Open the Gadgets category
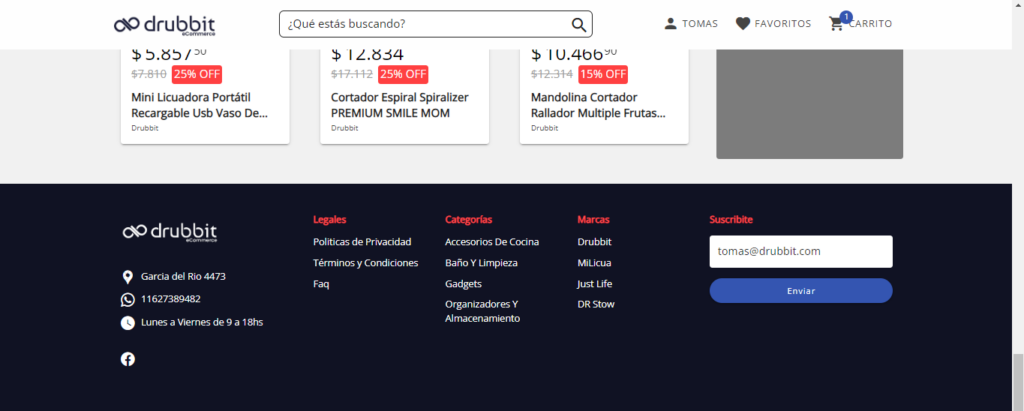The width and height of the screenshot is (1024, 411). 463,284
